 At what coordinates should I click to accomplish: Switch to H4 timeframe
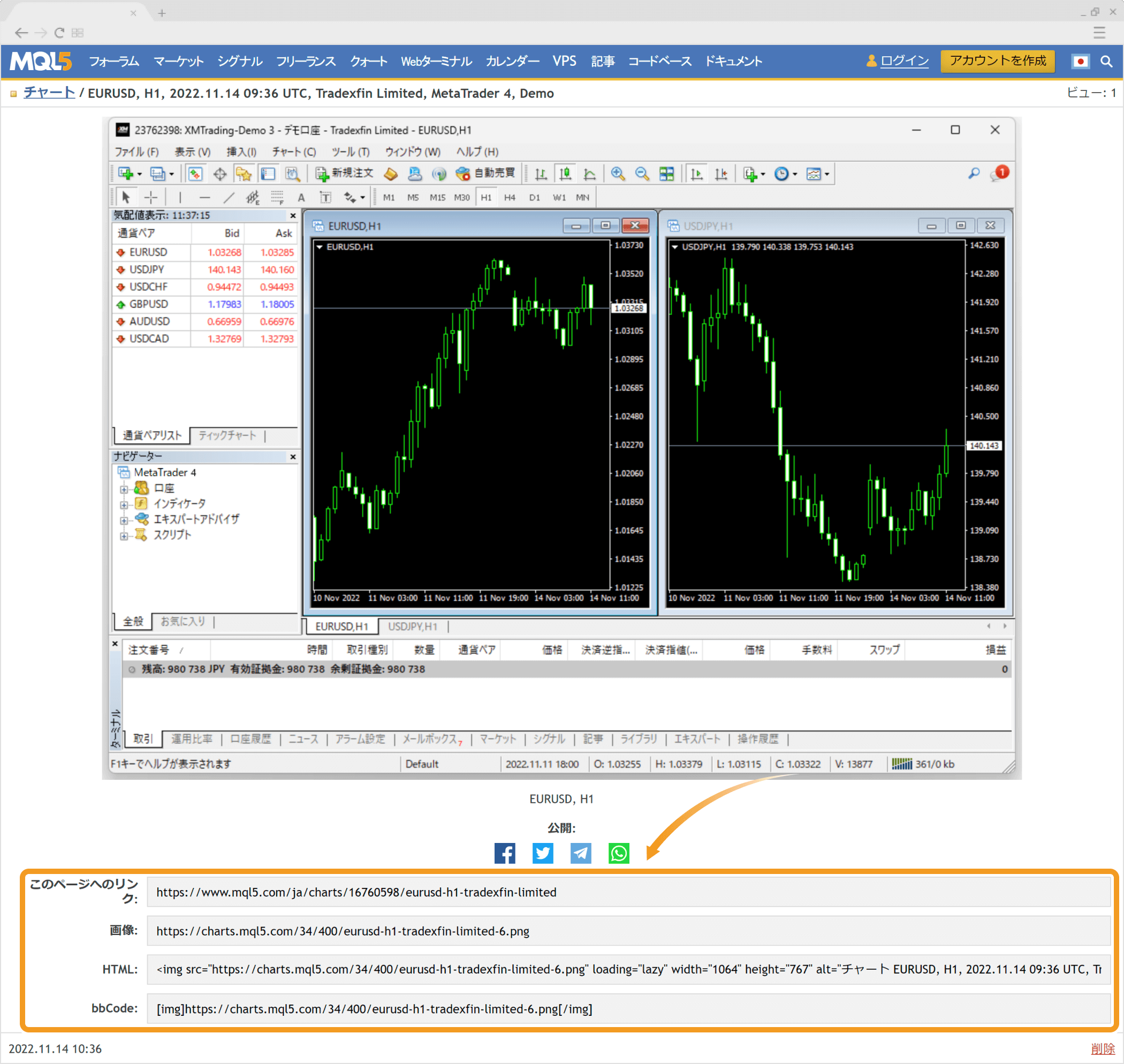coord(510,197)
